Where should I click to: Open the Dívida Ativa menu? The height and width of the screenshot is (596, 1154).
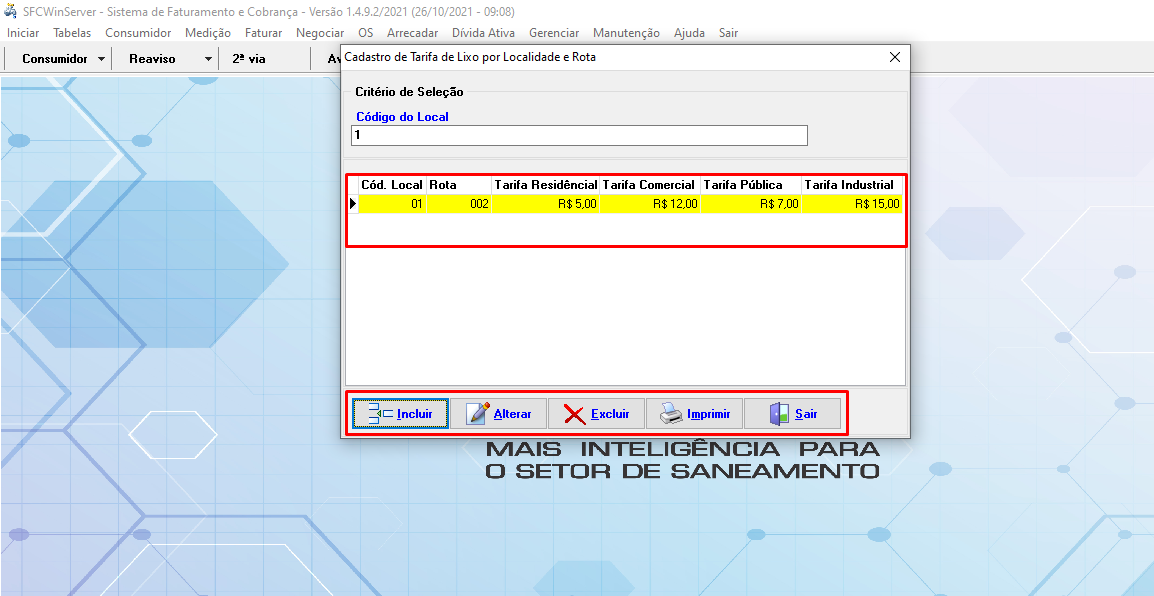483,32
